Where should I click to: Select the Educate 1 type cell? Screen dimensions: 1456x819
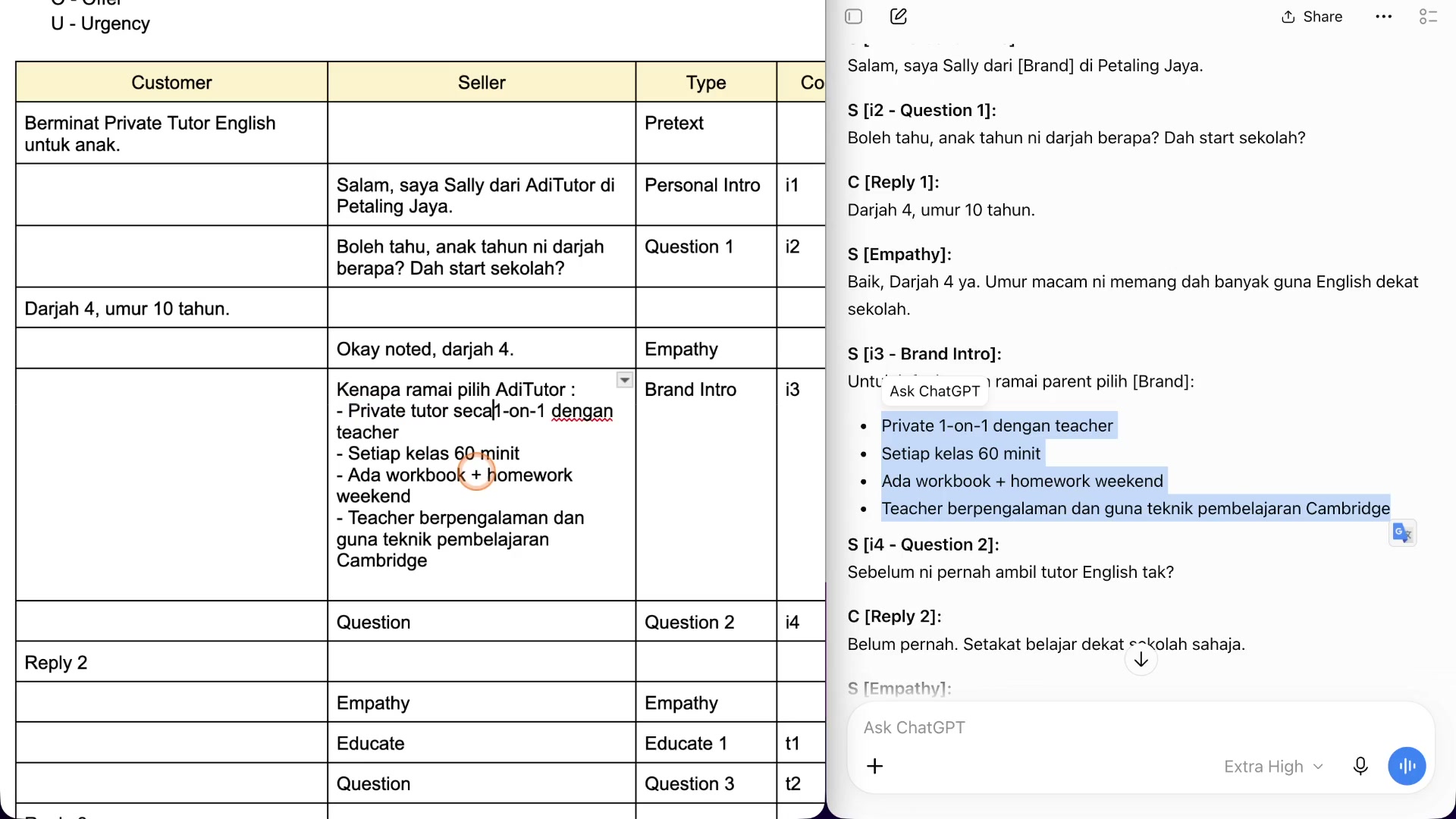706,743
